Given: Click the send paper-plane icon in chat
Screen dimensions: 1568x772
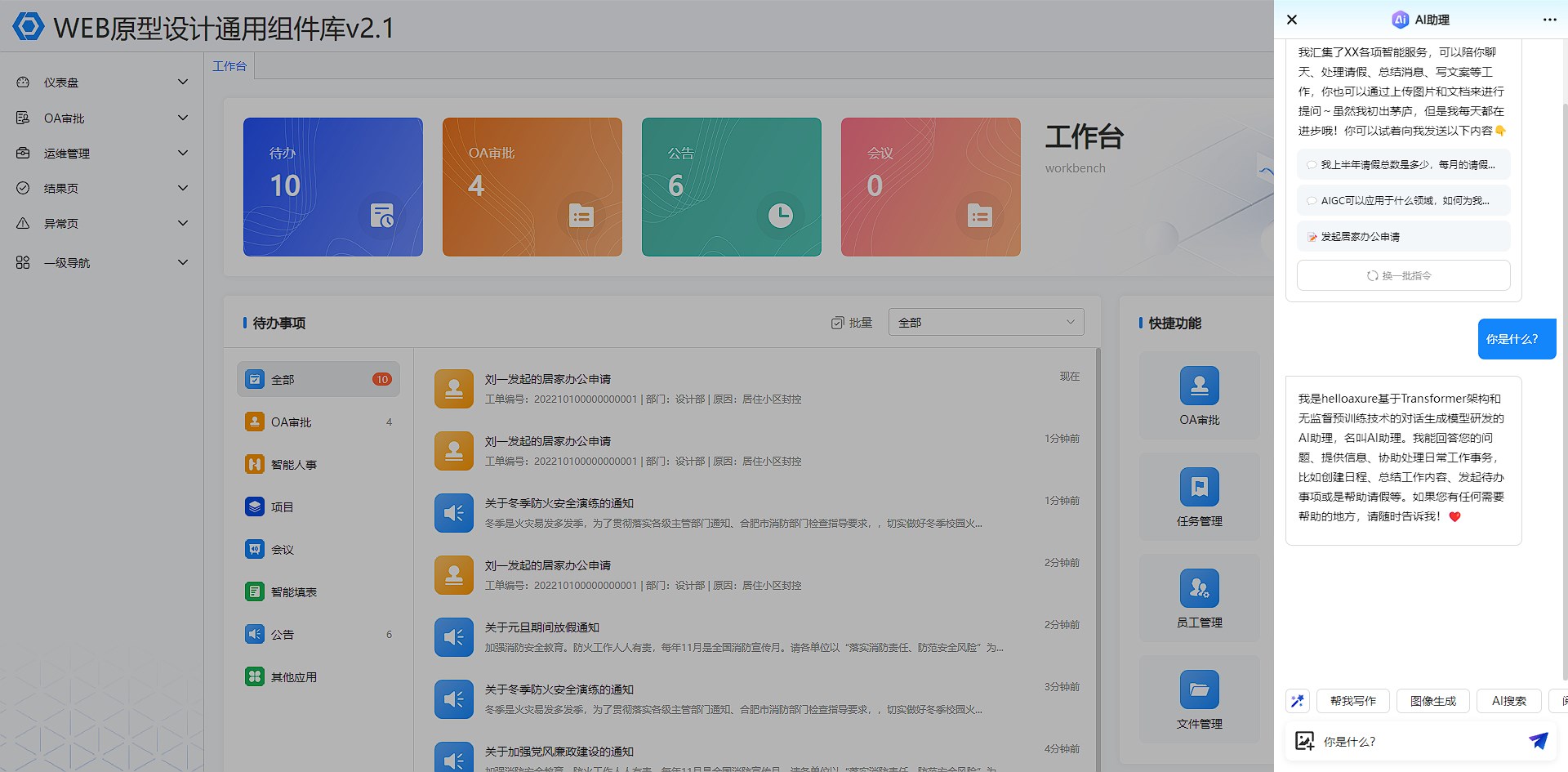Looking at the screenshot, I should (x=1538, y=741).
